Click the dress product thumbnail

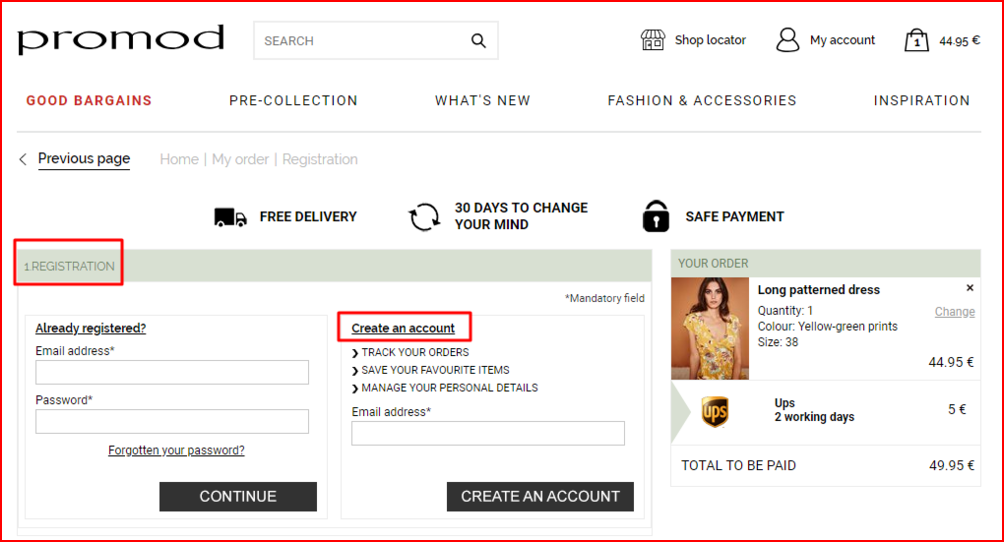(710, 329)
